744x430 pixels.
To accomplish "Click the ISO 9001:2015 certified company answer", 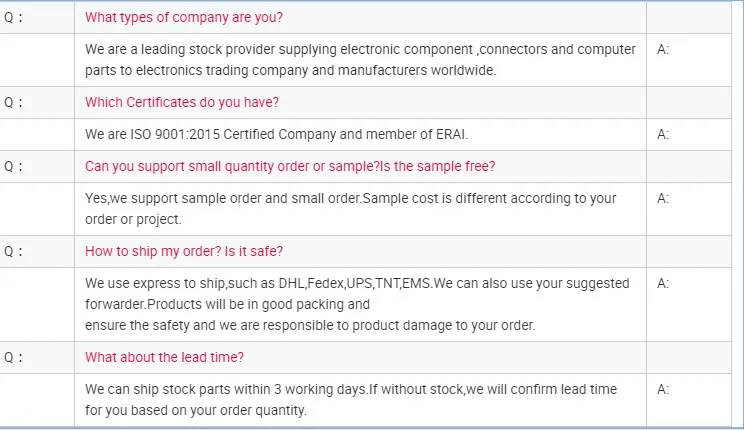I will 276,134.
